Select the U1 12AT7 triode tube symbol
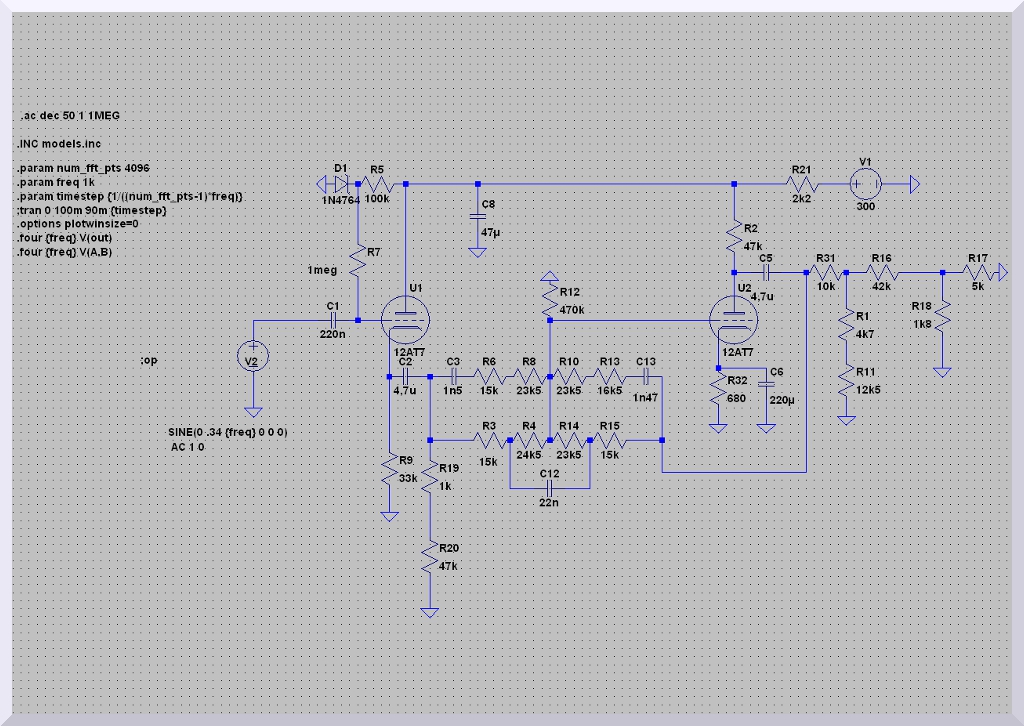1024x726 pixels. tap(405, 320)
